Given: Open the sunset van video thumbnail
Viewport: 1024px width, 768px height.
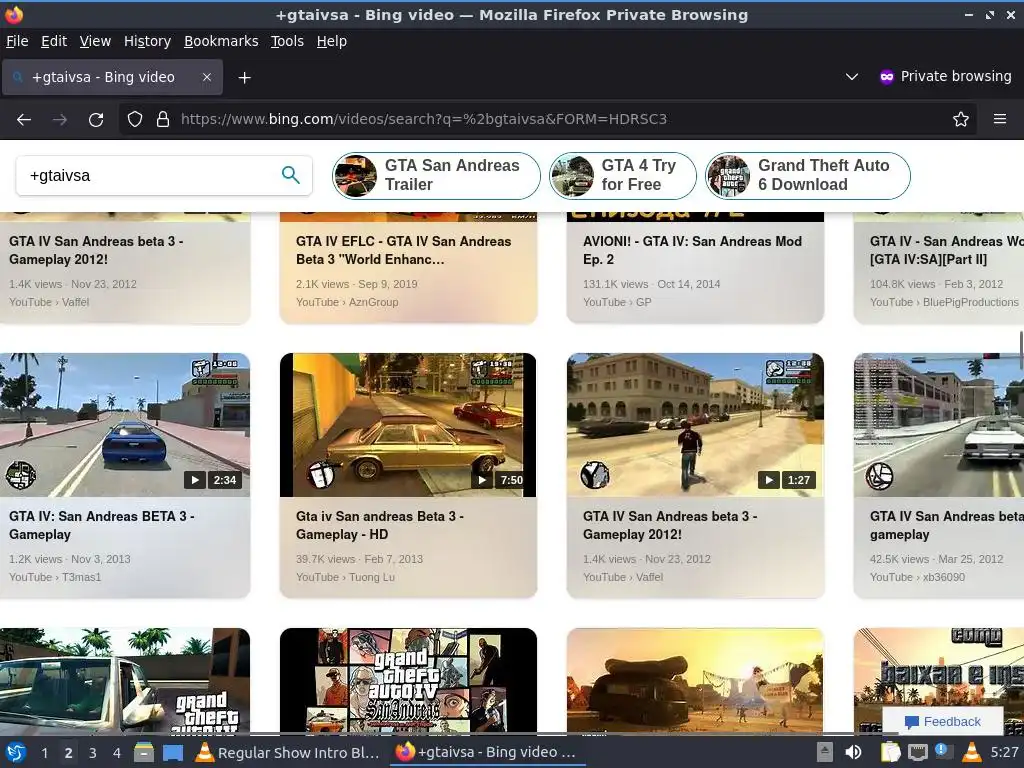Looking at the screenshot, I should pos(695,680).
